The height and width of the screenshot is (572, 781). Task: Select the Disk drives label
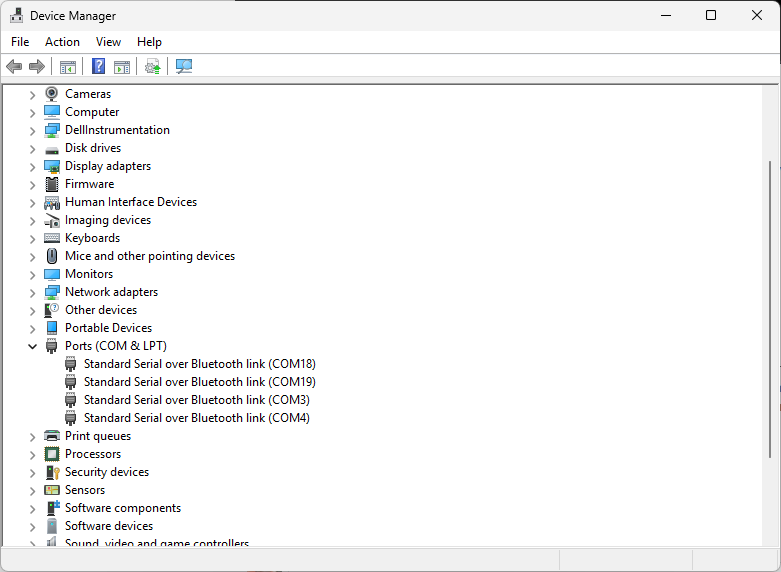point(93,148)
